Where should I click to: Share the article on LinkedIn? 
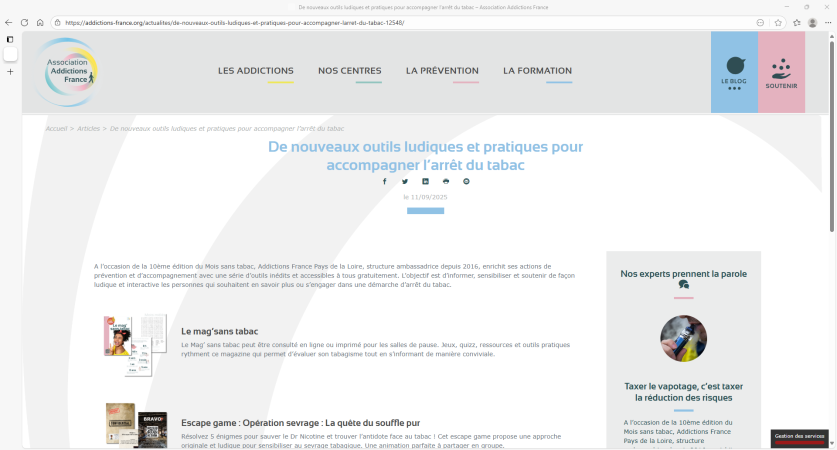click(425, 181)
